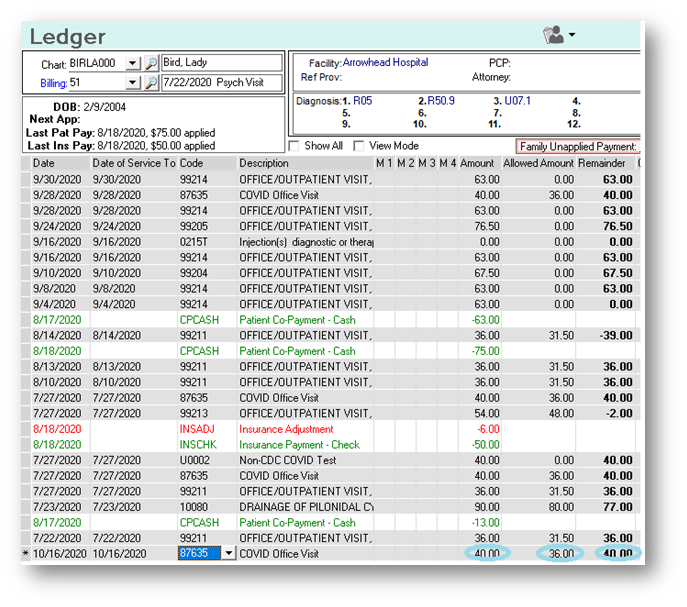Image resolution: width=687 pixels, height=607 pixels.
Task: Click the Billing link label
Action: [x=53, y=83]
